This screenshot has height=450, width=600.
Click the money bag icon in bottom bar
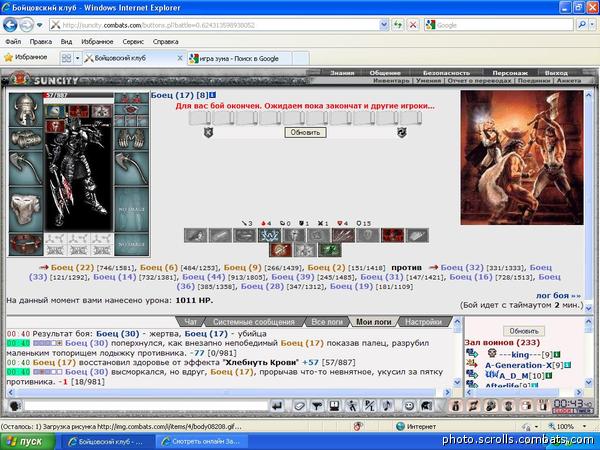(x=455, y=406)
